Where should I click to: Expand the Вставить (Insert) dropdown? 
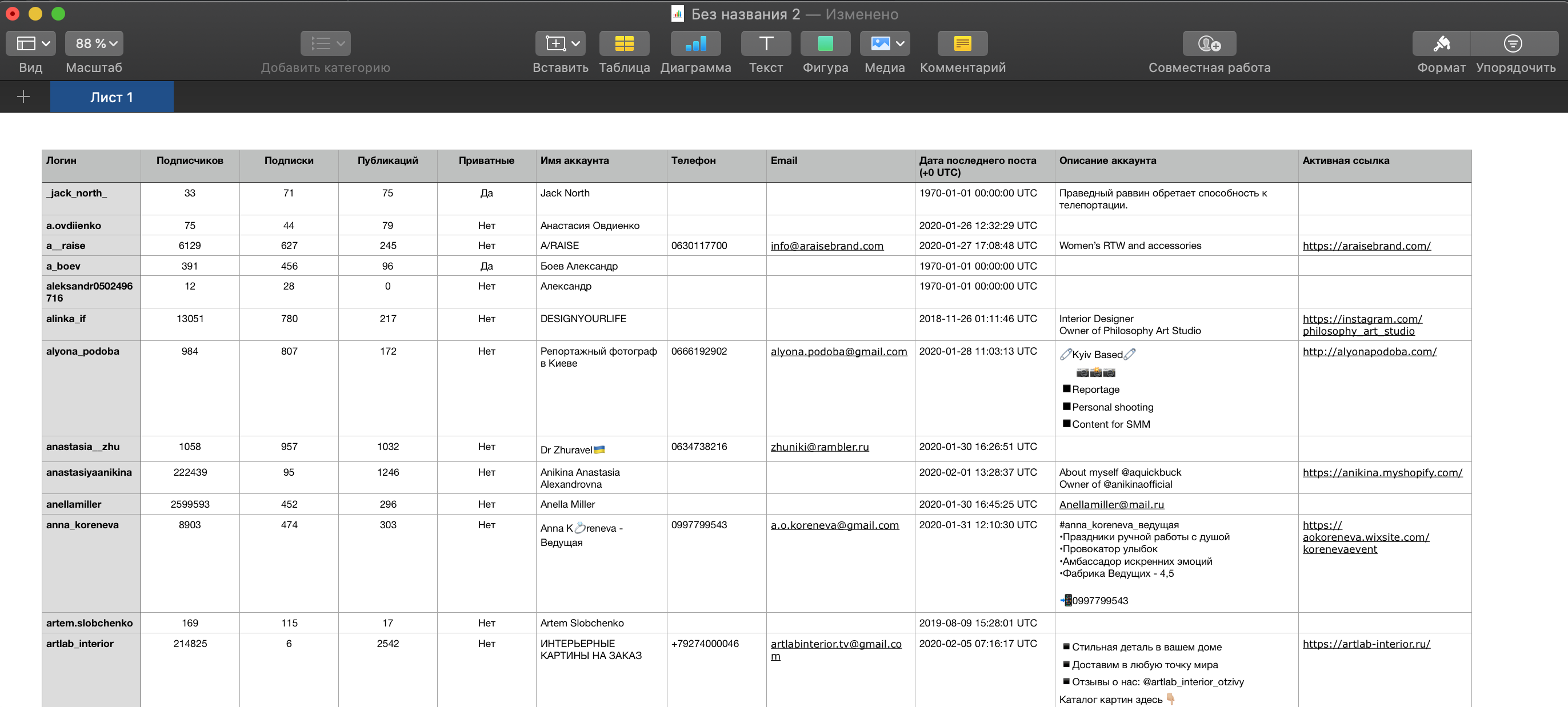pyautogui.click(x=560, y=43)
